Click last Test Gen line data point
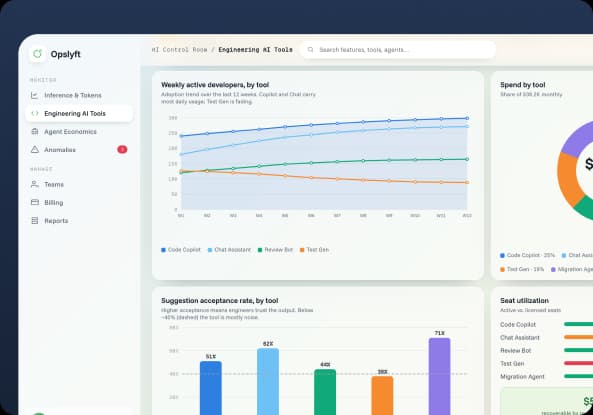593x415 pixels. pos(467,182)
